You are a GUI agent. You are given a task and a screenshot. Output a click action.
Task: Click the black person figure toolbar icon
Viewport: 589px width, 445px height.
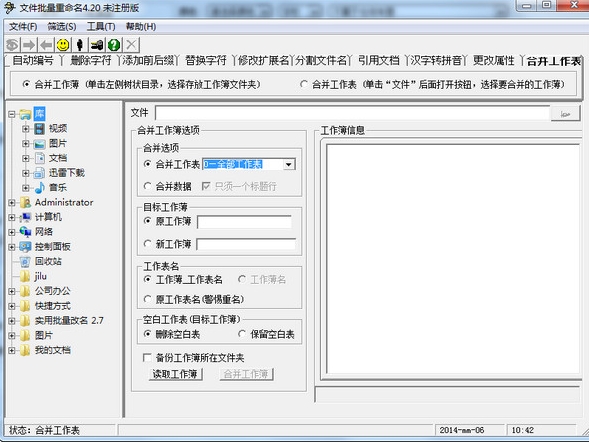tap(80, 45)
